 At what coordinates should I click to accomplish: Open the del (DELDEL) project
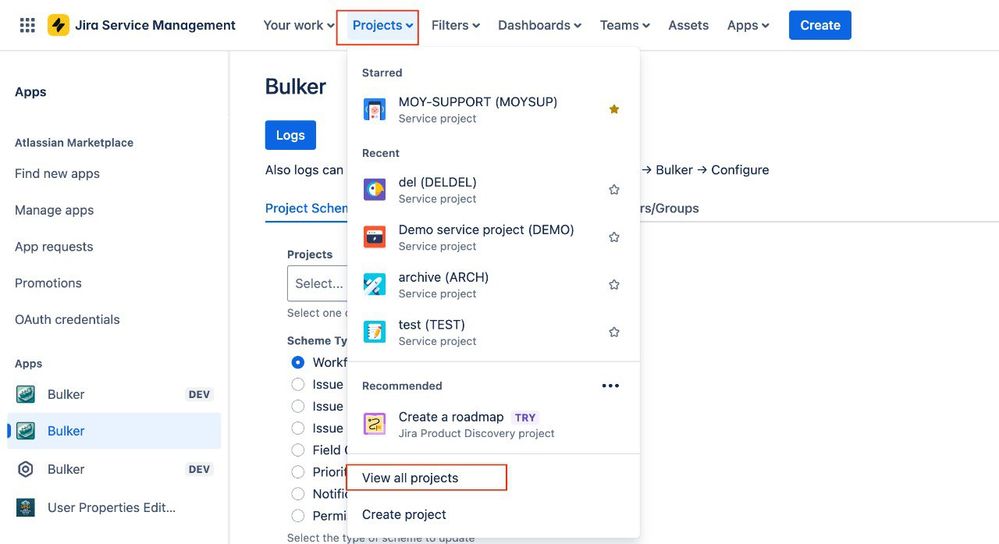coord(494,190)
